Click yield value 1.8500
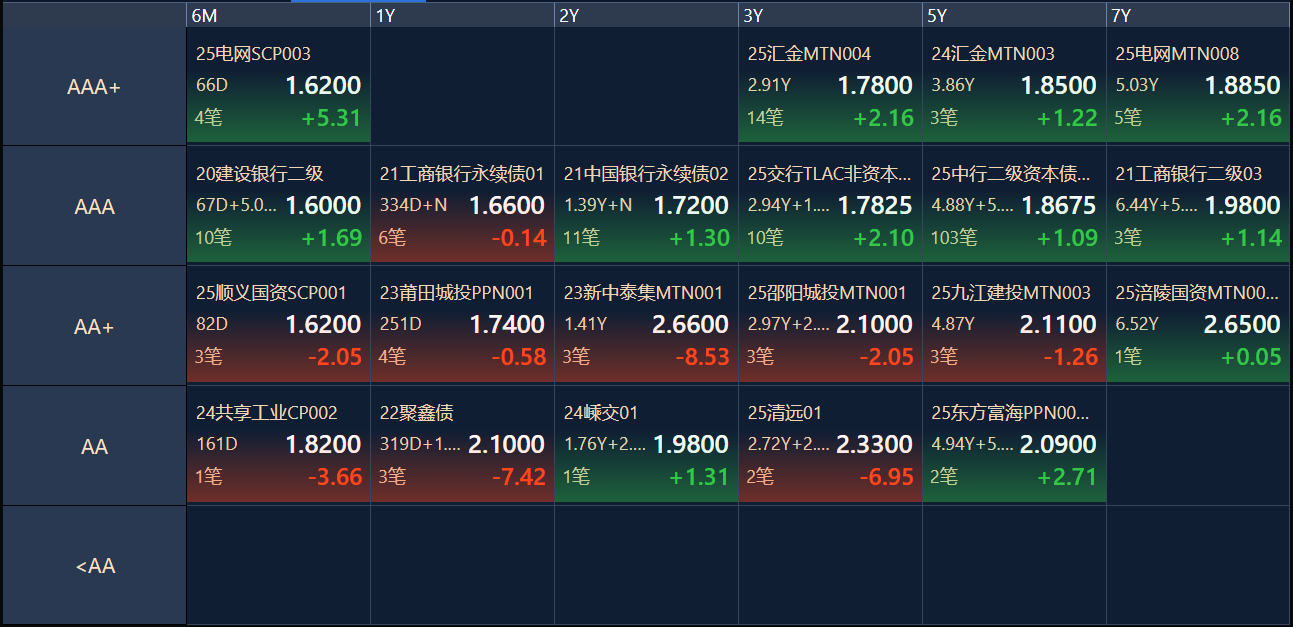 [x=1059, y=86]
